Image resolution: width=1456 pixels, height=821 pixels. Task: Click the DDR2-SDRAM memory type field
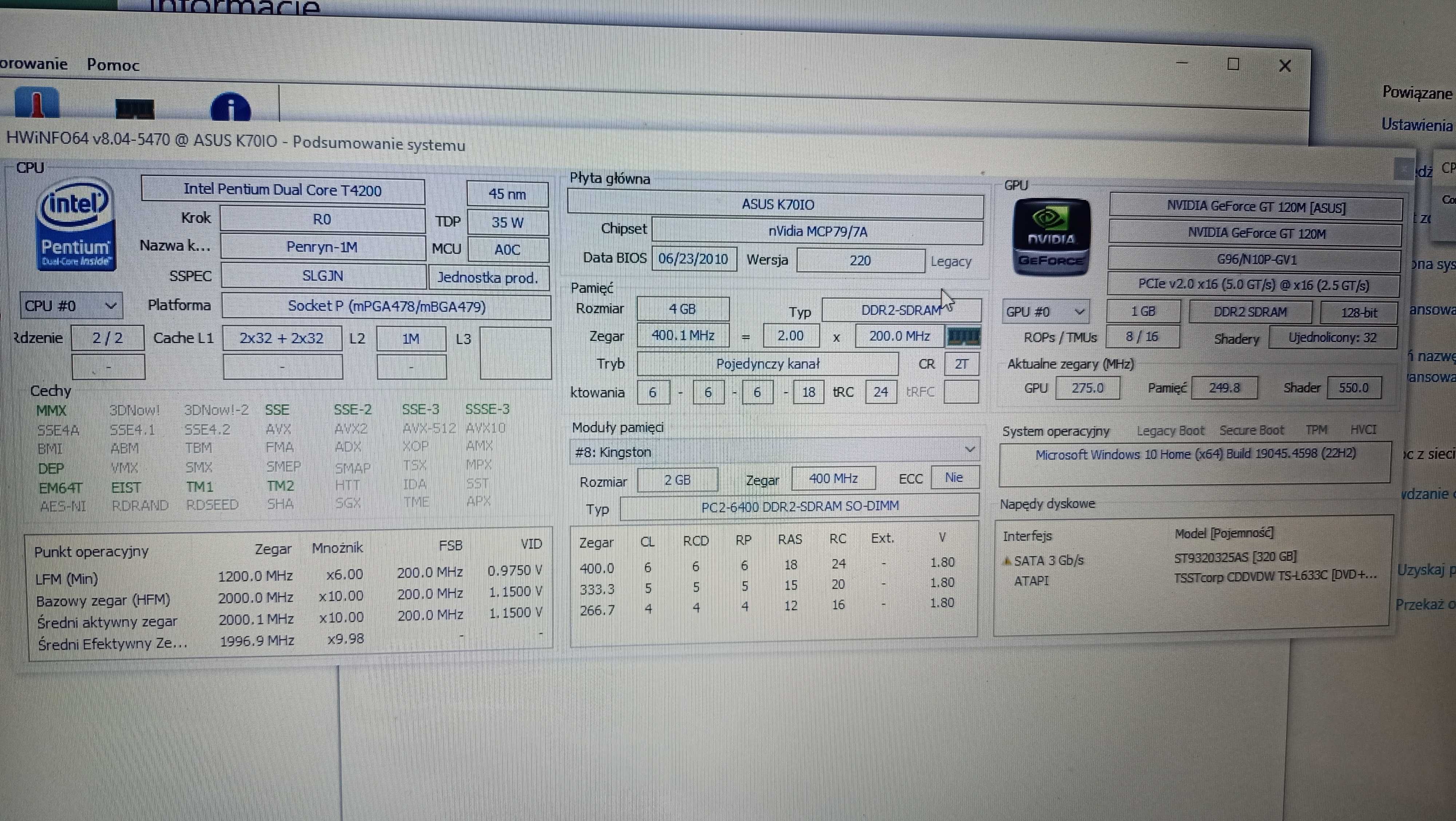901,310
